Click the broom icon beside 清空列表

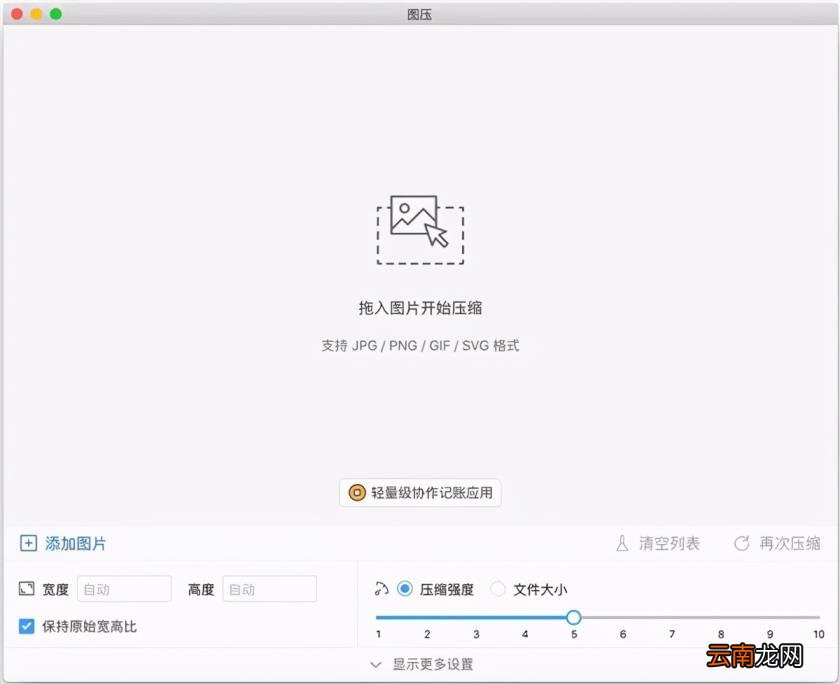click(x=622, y=543)
